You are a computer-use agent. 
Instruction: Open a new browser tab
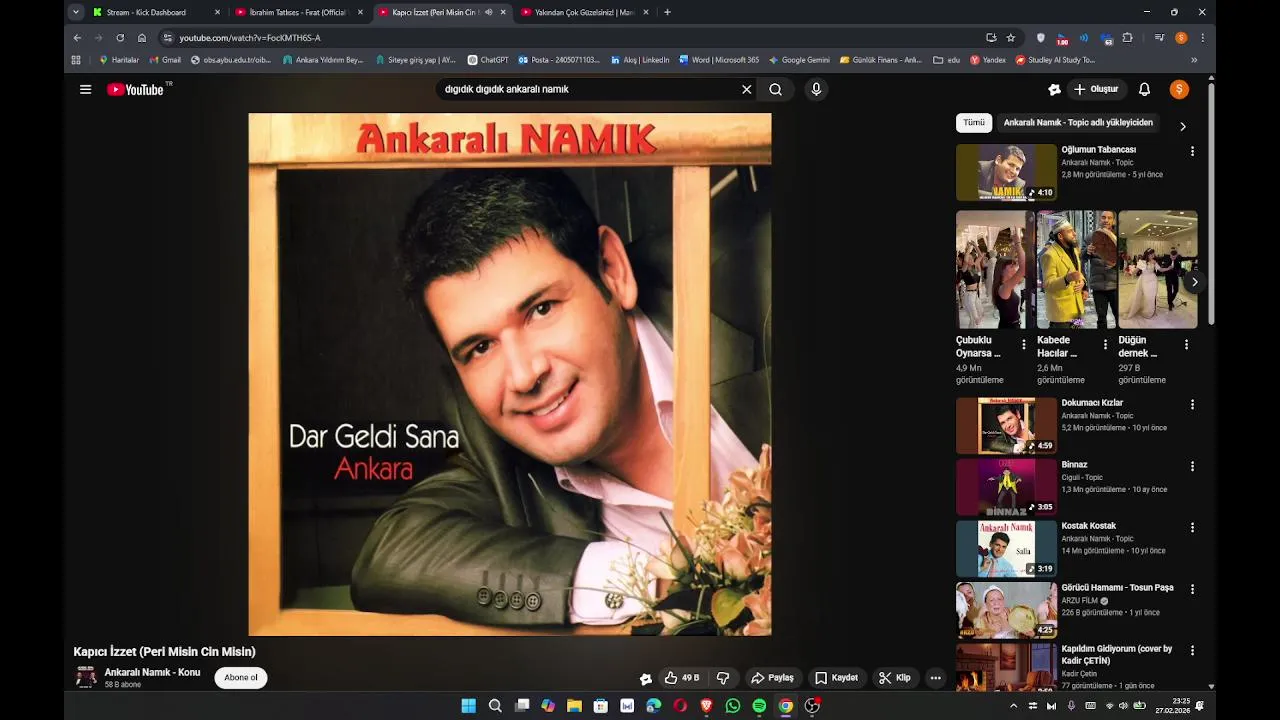667,12
